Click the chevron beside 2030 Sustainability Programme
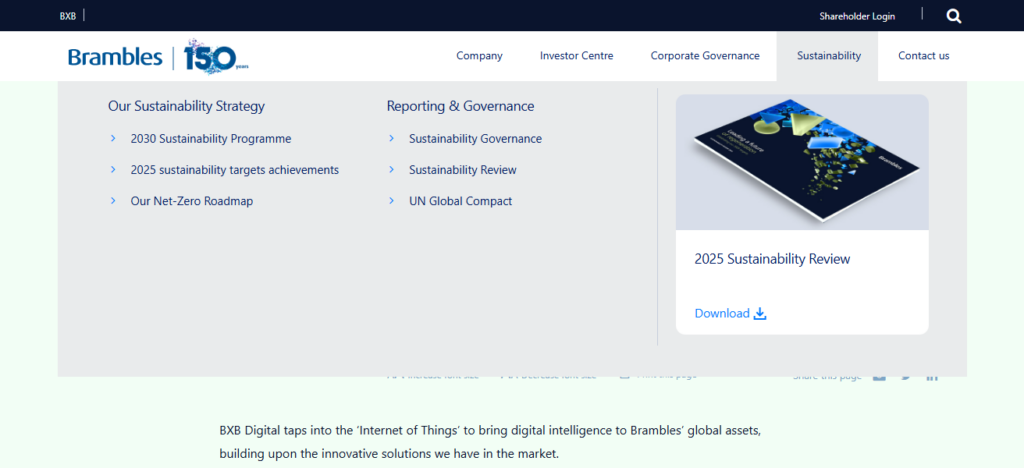 tap(114, 139)
